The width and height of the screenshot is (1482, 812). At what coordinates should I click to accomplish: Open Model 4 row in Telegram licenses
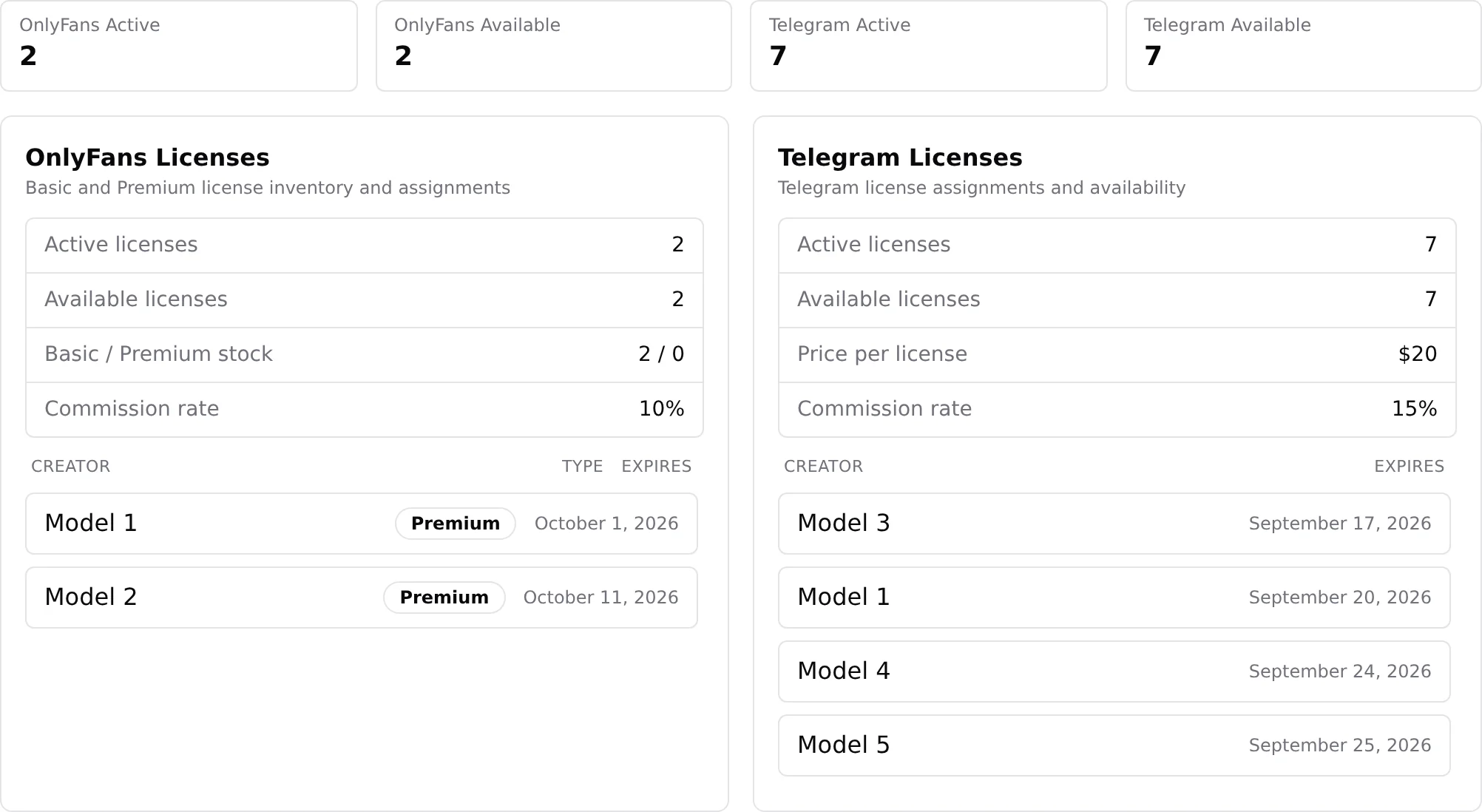1114,671
